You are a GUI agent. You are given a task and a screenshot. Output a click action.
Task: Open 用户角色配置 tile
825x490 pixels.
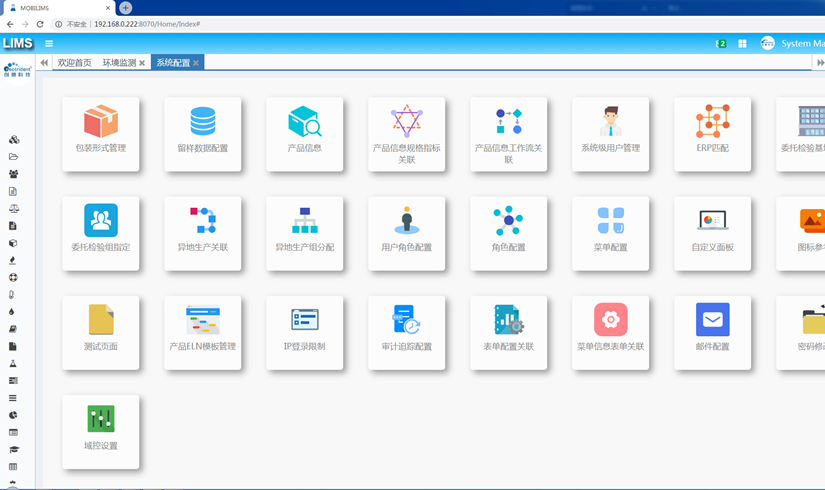coord(407,234)
